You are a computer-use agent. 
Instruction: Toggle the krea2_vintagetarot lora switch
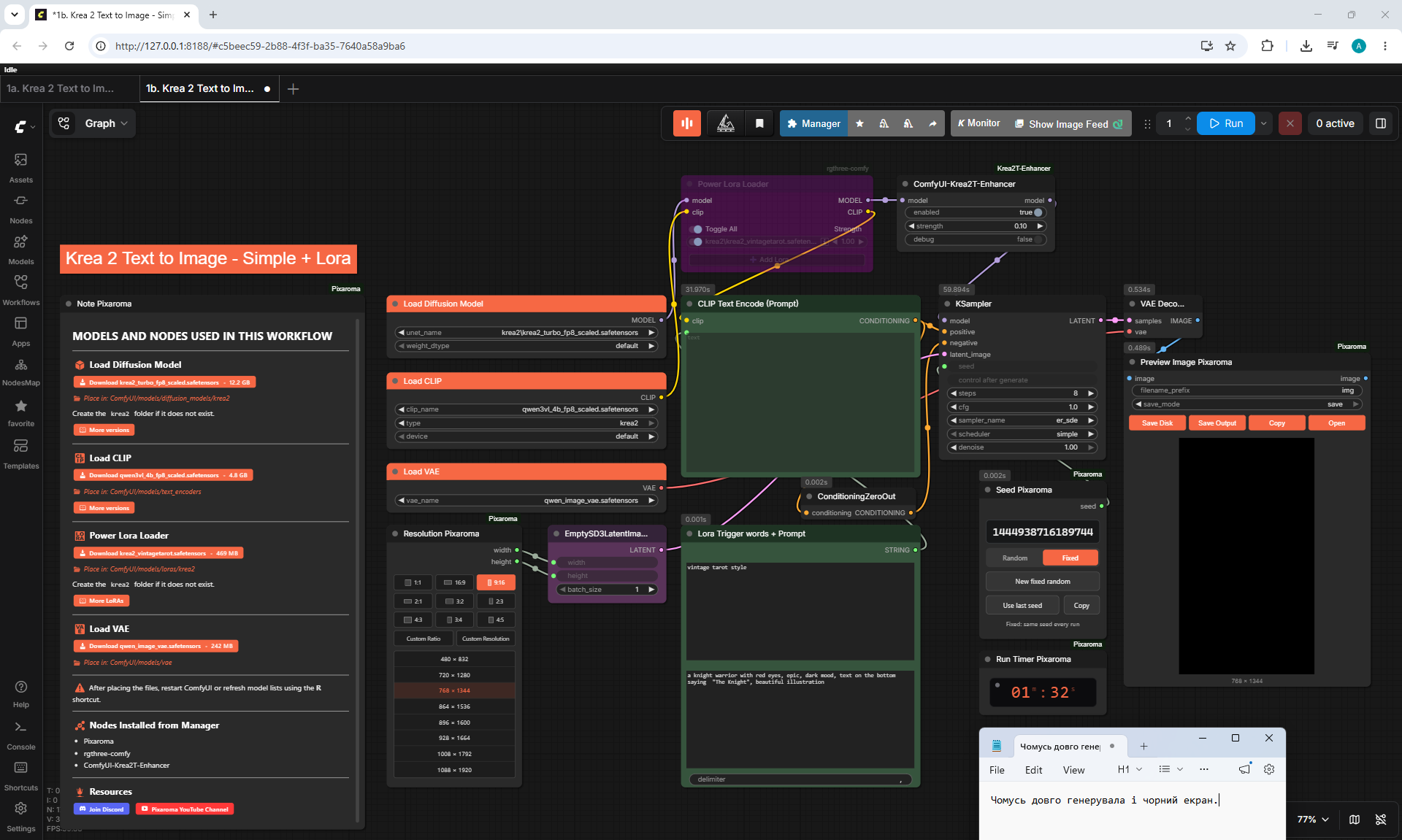(697, 242)
